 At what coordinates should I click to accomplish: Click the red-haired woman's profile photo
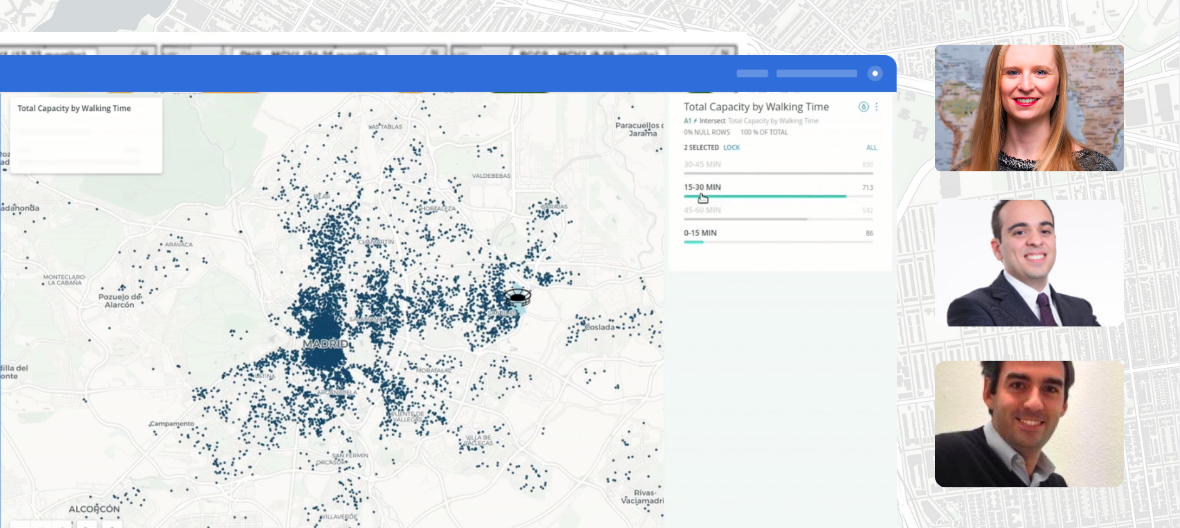[1029, 108]
